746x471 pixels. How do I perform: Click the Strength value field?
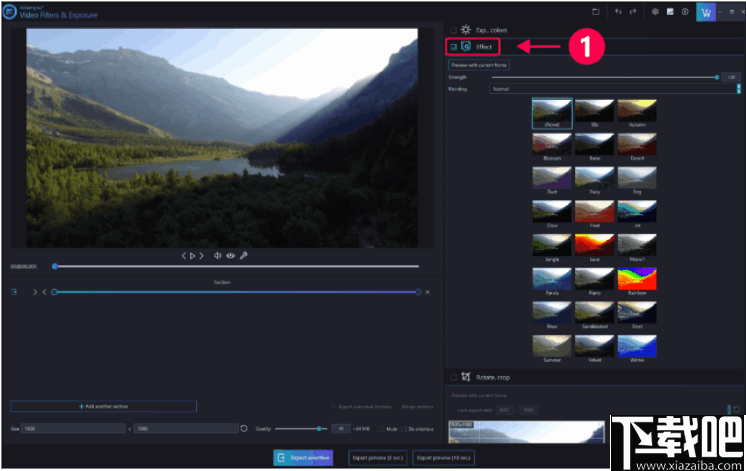pos(731,77)
